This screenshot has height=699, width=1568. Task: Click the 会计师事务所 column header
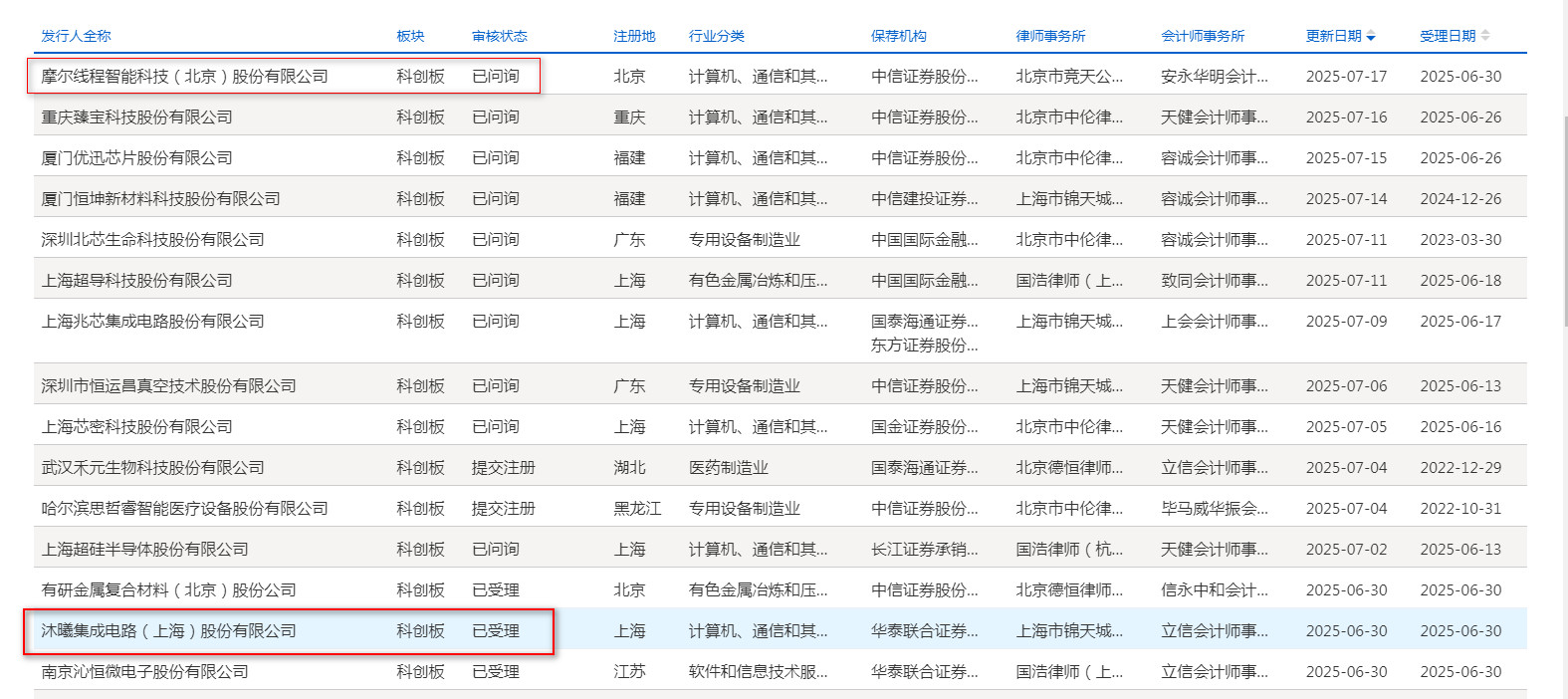(1203, 36)
